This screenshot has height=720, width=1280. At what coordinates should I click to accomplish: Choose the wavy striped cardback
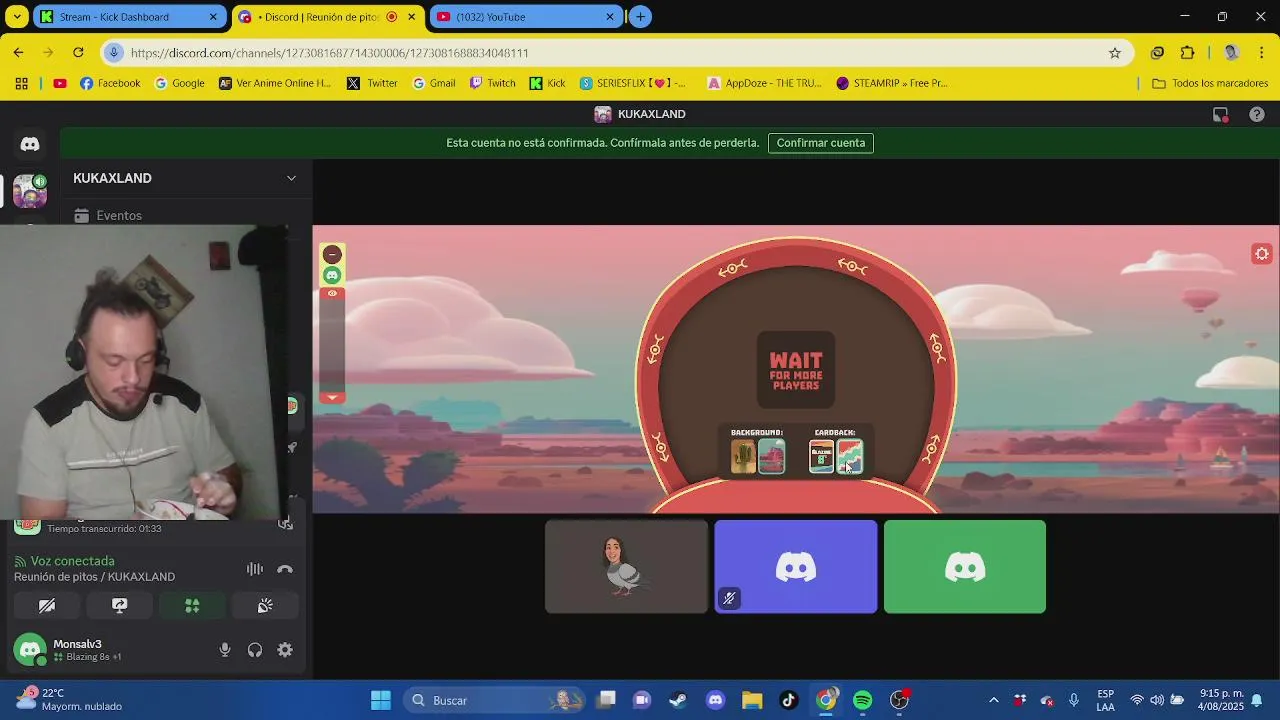pos(849,457)
